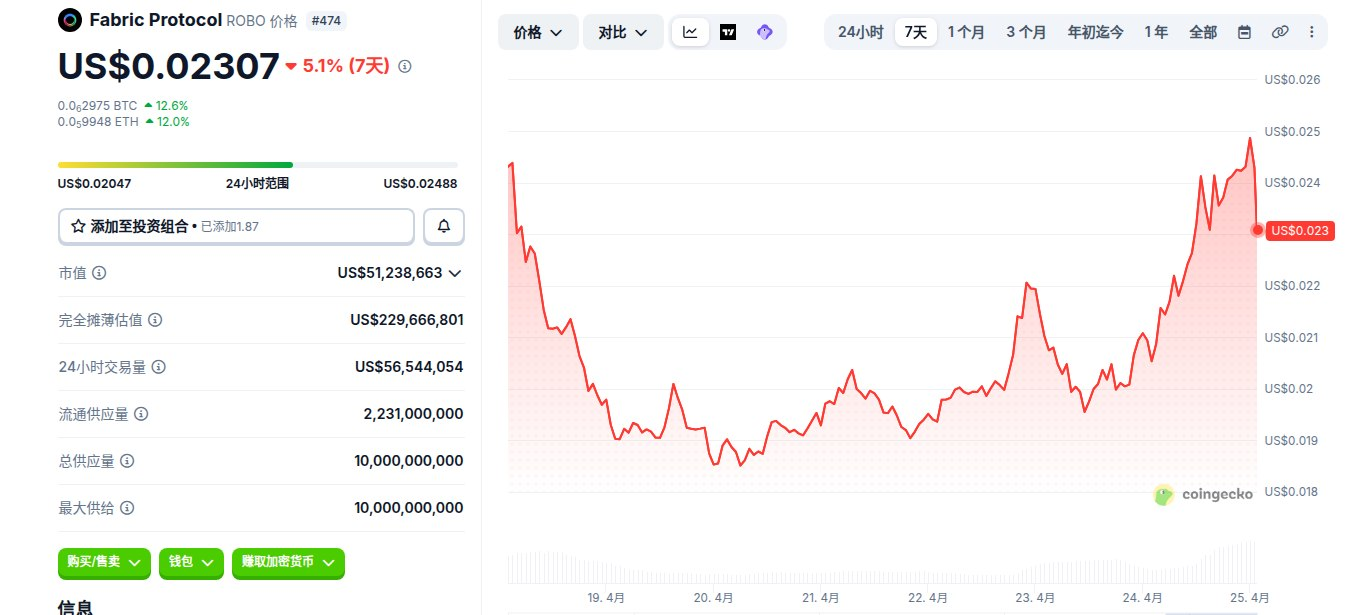This screenshot has height=615, width=1360.
Task: Click the US$0.02047 24h low value
Action: click(95, 184)
